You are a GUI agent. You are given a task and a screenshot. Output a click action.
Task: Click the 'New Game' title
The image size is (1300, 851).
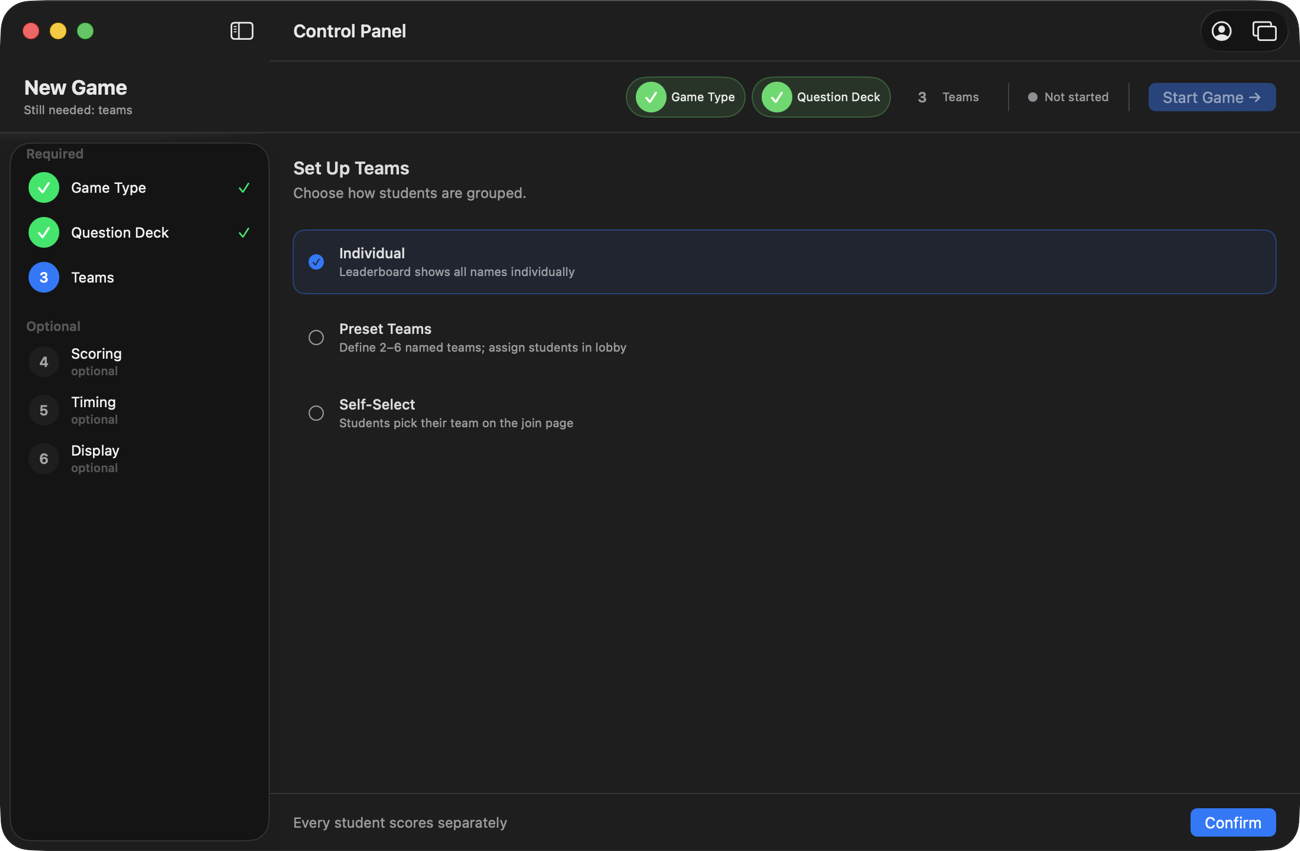[76, 87]
